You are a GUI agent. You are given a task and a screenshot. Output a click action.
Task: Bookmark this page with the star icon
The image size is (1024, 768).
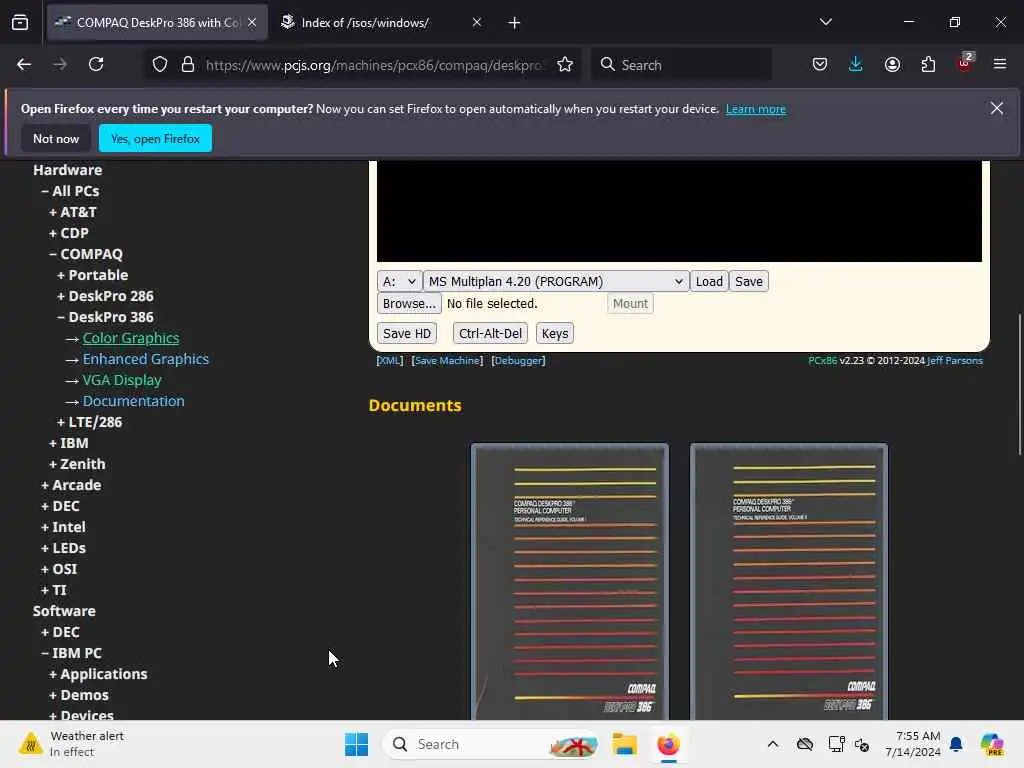pos(565,65)
